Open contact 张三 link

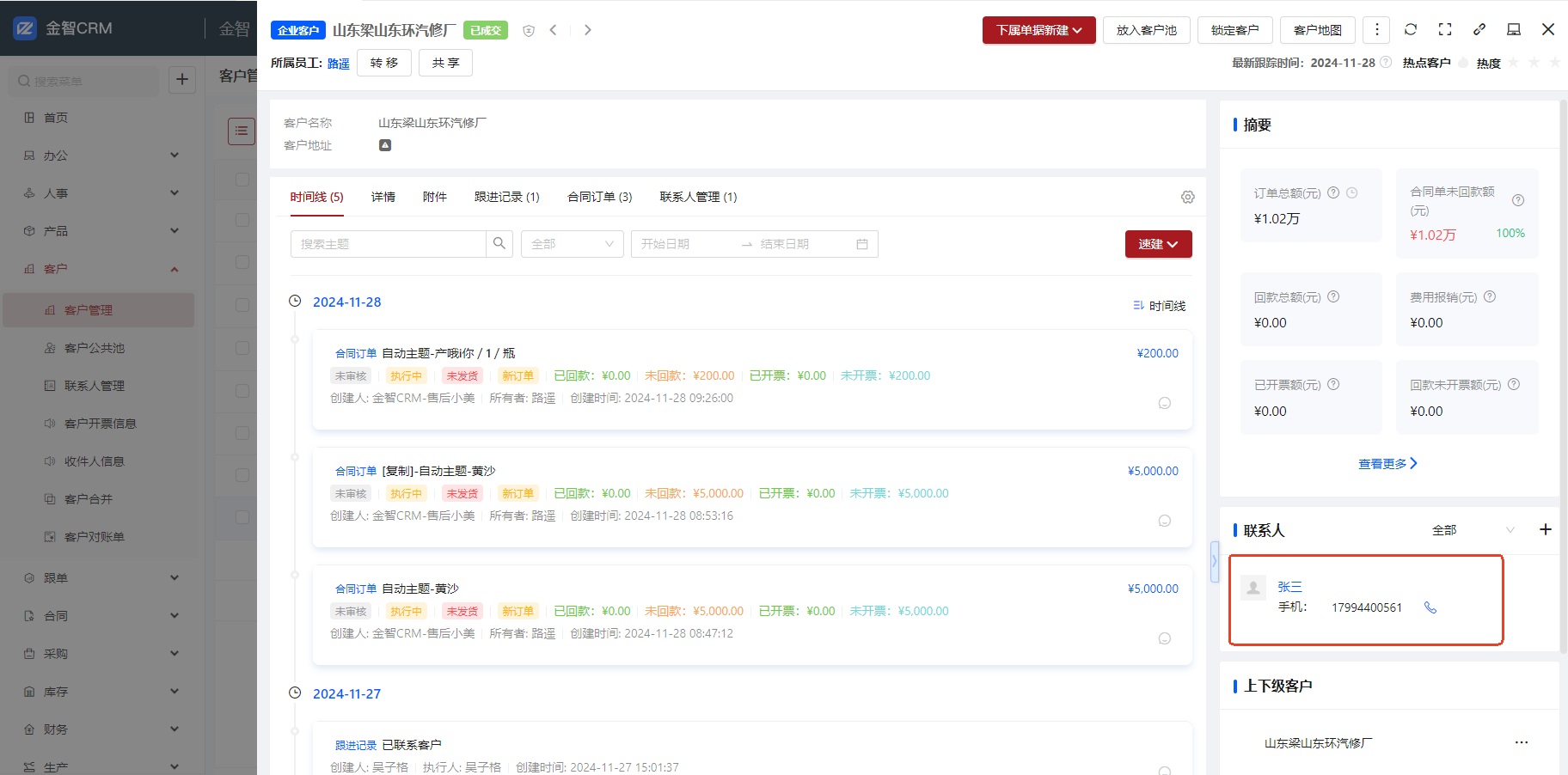pos(1289,587)
